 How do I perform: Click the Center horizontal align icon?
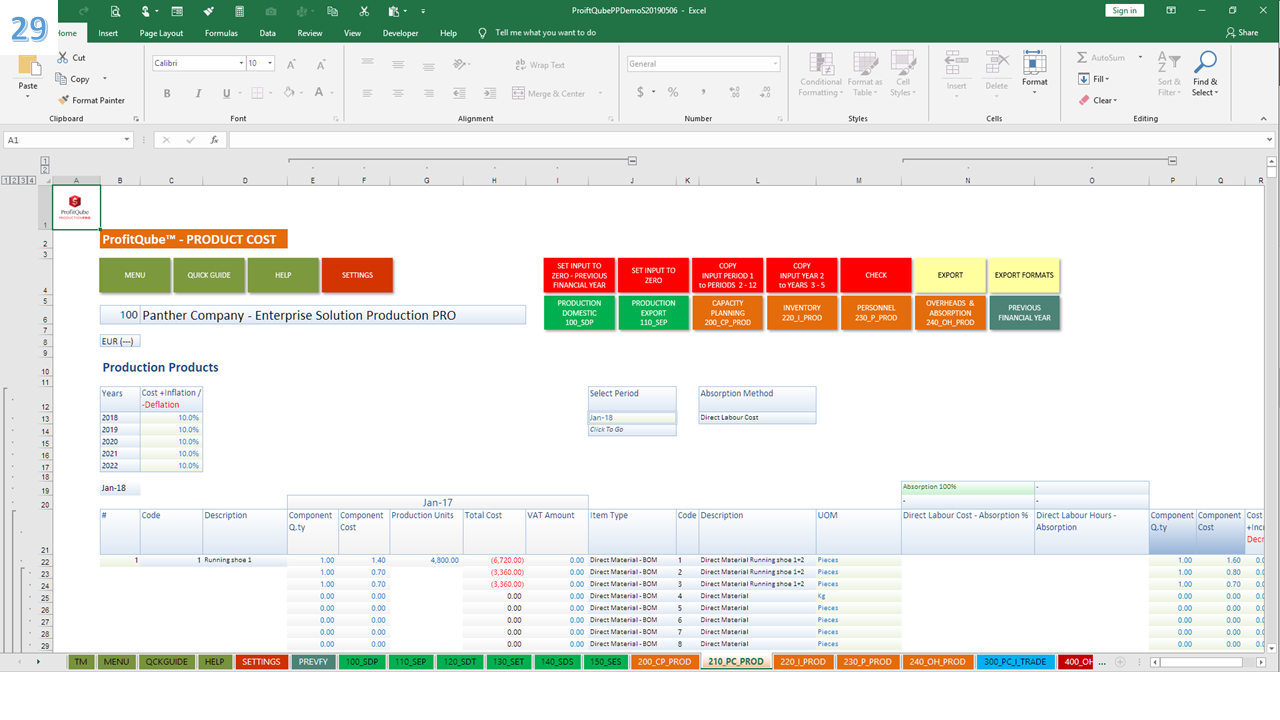coord(398,93)
